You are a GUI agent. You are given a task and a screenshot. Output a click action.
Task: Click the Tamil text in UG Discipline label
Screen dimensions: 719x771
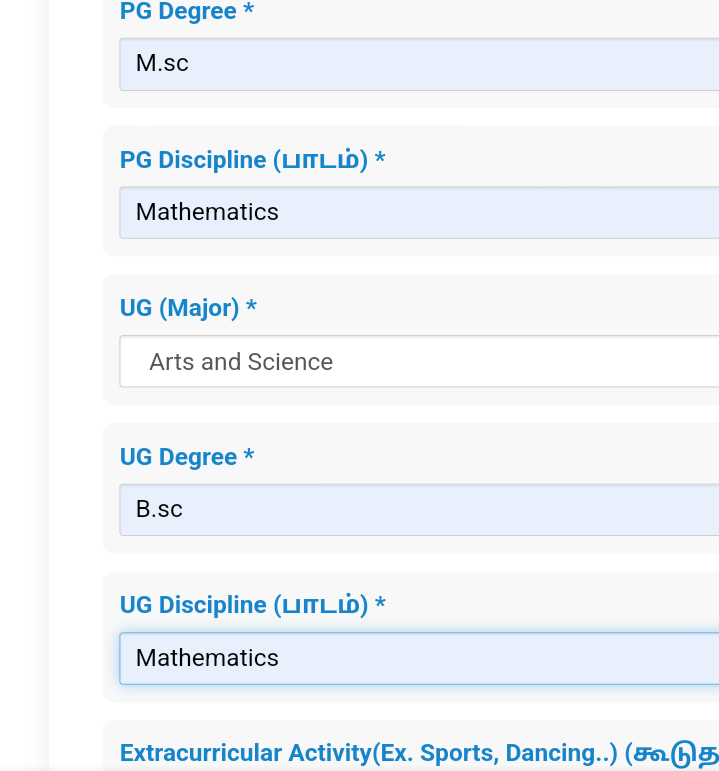pyautogui.click(x=324, y=605)
